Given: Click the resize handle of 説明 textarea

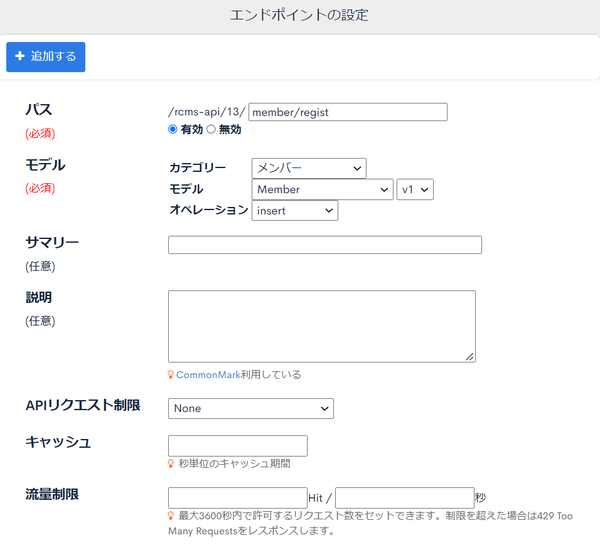Looking at the screenshot, I should [470, 357].
